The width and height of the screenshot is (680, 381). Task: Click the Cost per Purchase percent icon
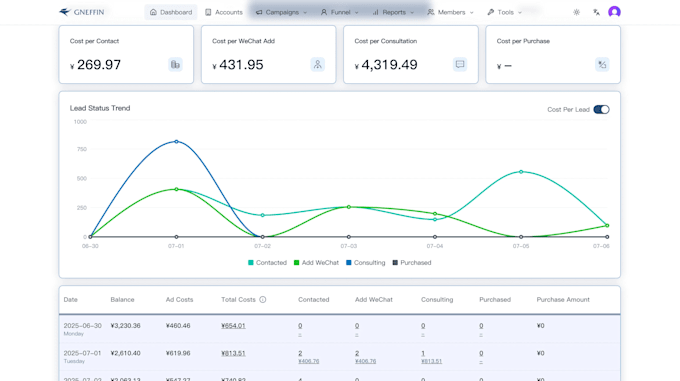click(x=602, y=65)
